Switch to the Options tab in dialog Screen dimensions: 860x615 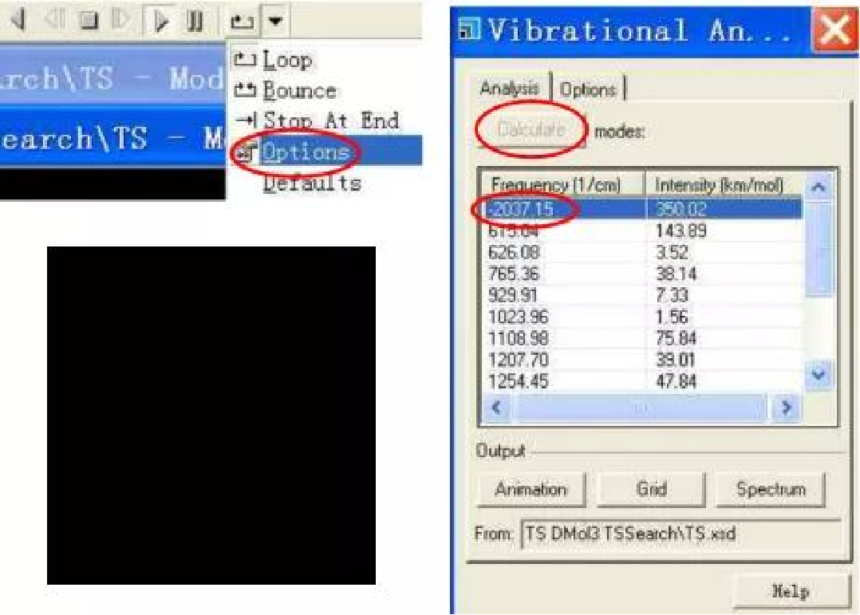point(588,89)
